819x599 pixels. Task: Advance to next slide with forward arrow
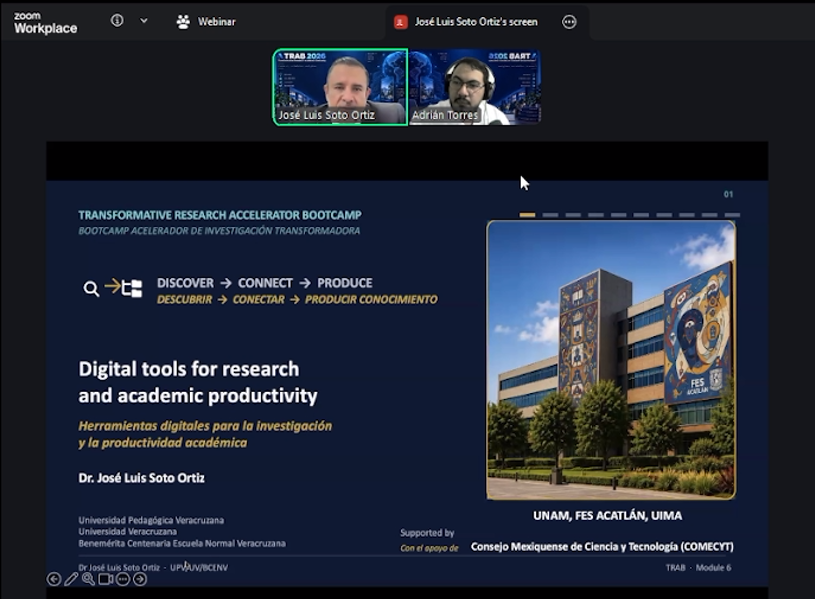pyautogui.click(x=140, y=579)
